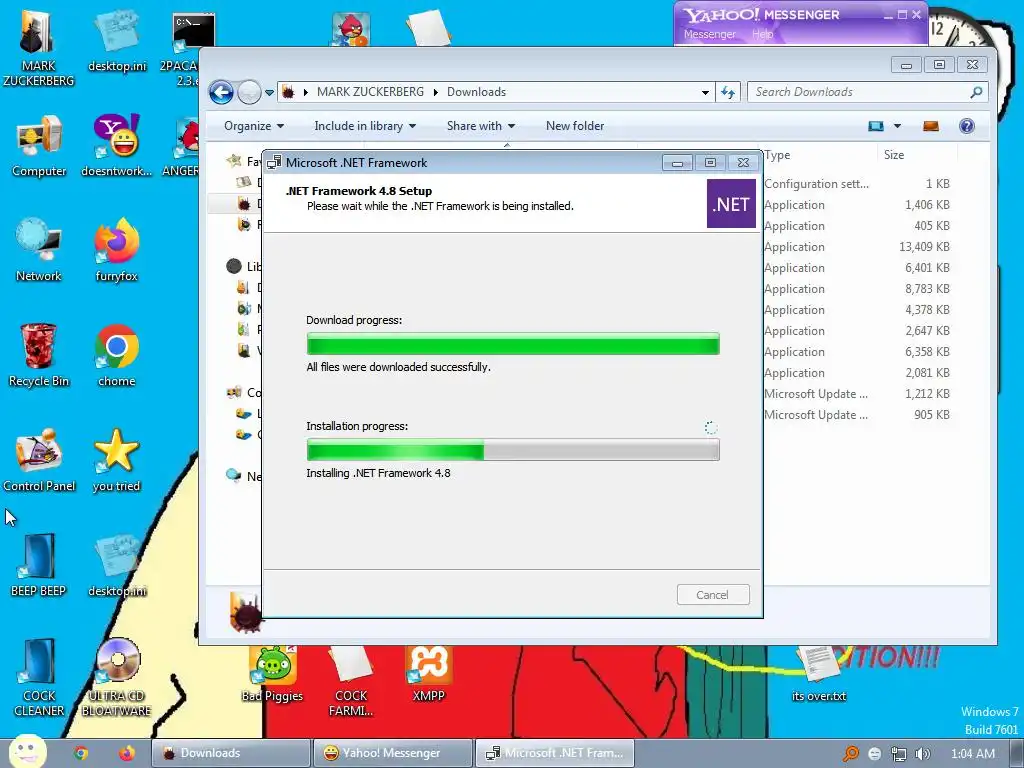Image resolution: width=1024 pixels, height=768 pixels.
Task: Select the row sized 13,409 KB
Action: pos(856,247)
